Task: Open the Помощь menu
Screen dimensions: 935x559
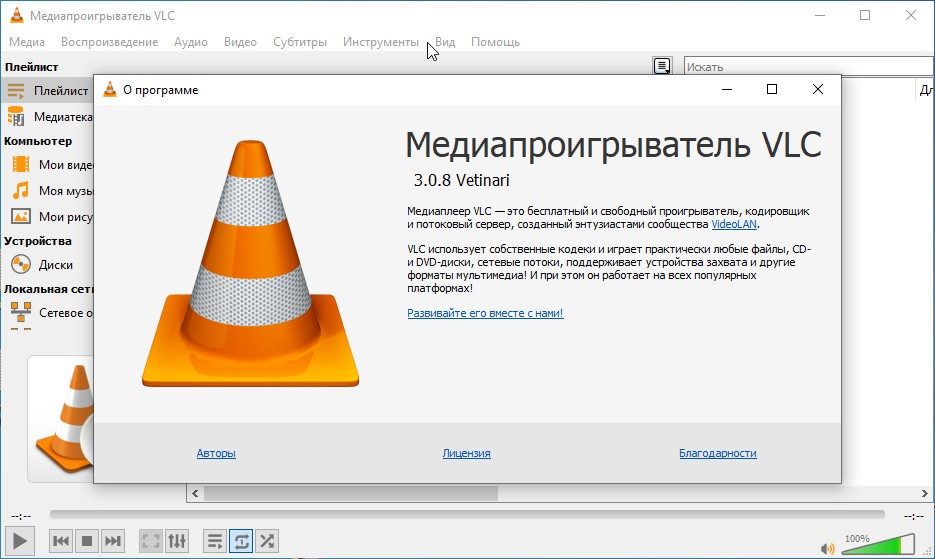Action: point(496,42)
